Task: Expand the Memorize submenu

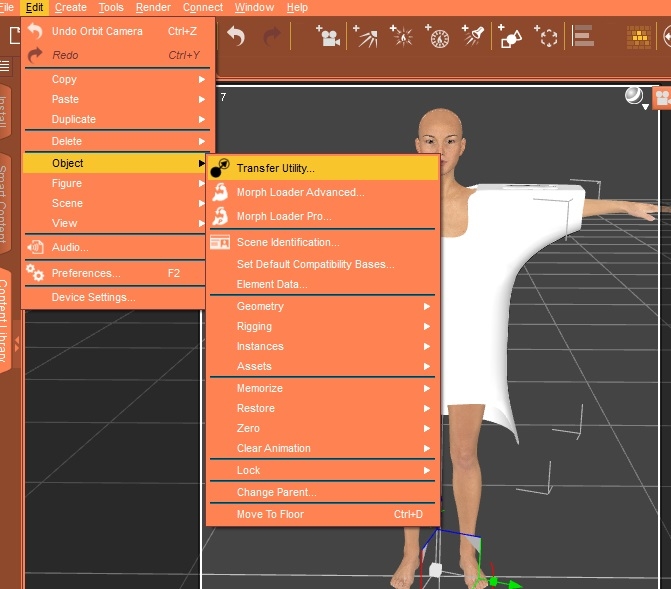Action: 321,388
